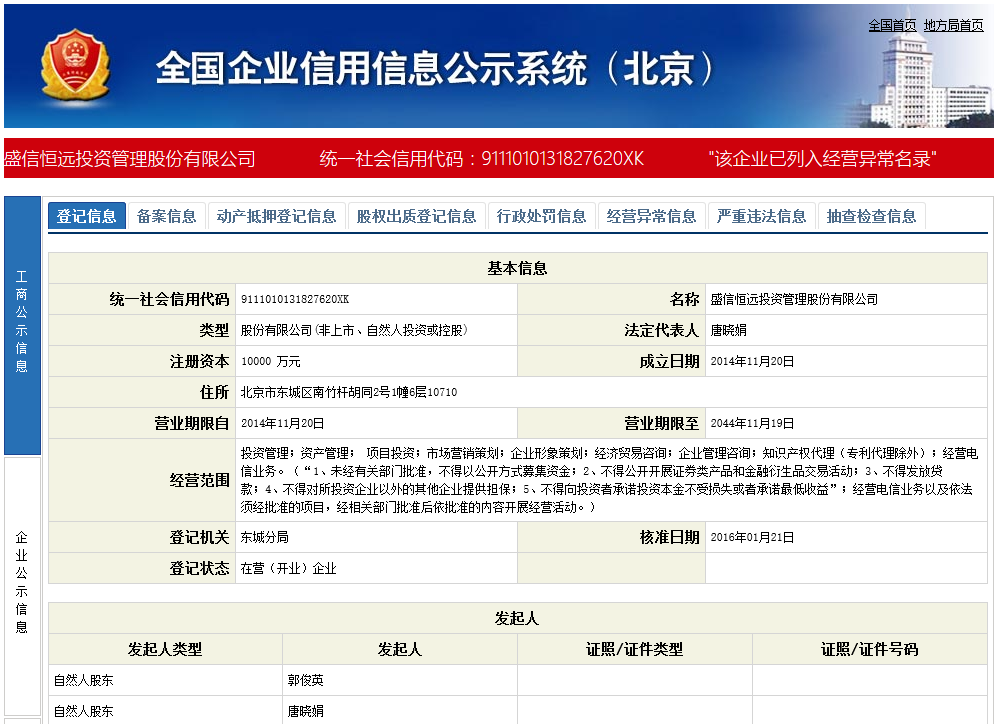1001x724 pixels.
Task: Click the 发起人 section heading
Action: 517,618
